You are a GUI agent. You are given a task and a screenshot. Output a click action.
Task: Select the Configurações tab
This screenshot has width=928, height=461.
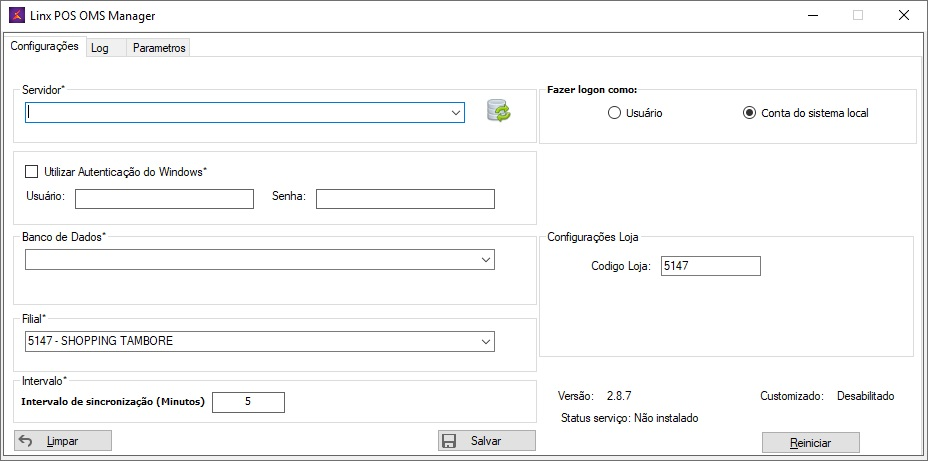[x=44, y=46]
